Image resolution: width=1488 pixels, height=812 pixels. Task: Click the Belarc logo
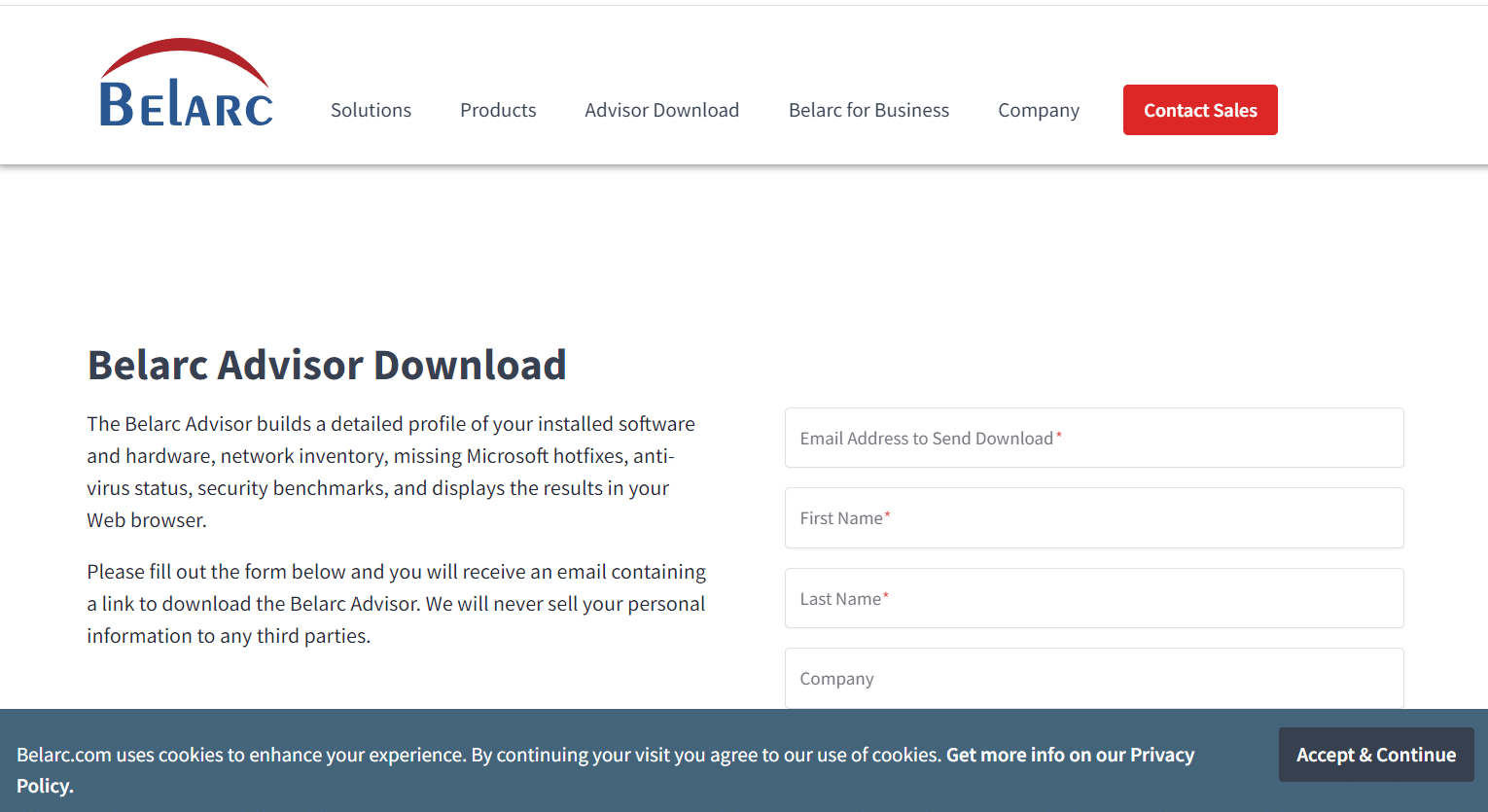(187, 84)
